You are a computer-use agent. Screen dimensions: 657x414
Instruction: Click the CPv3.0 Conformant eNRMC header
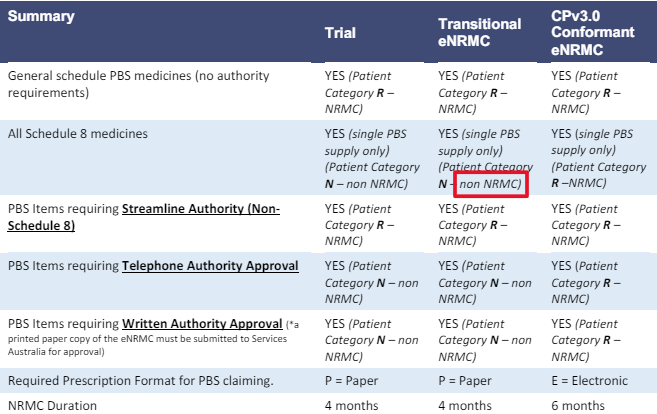[592, 32]
